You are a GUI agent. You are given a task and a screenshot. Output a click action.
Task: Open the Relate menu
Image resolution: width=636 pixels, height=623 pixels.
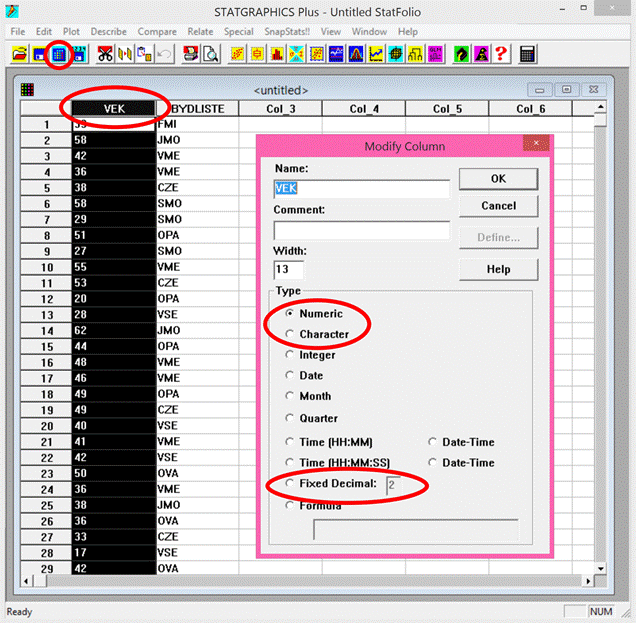(200, 32)
